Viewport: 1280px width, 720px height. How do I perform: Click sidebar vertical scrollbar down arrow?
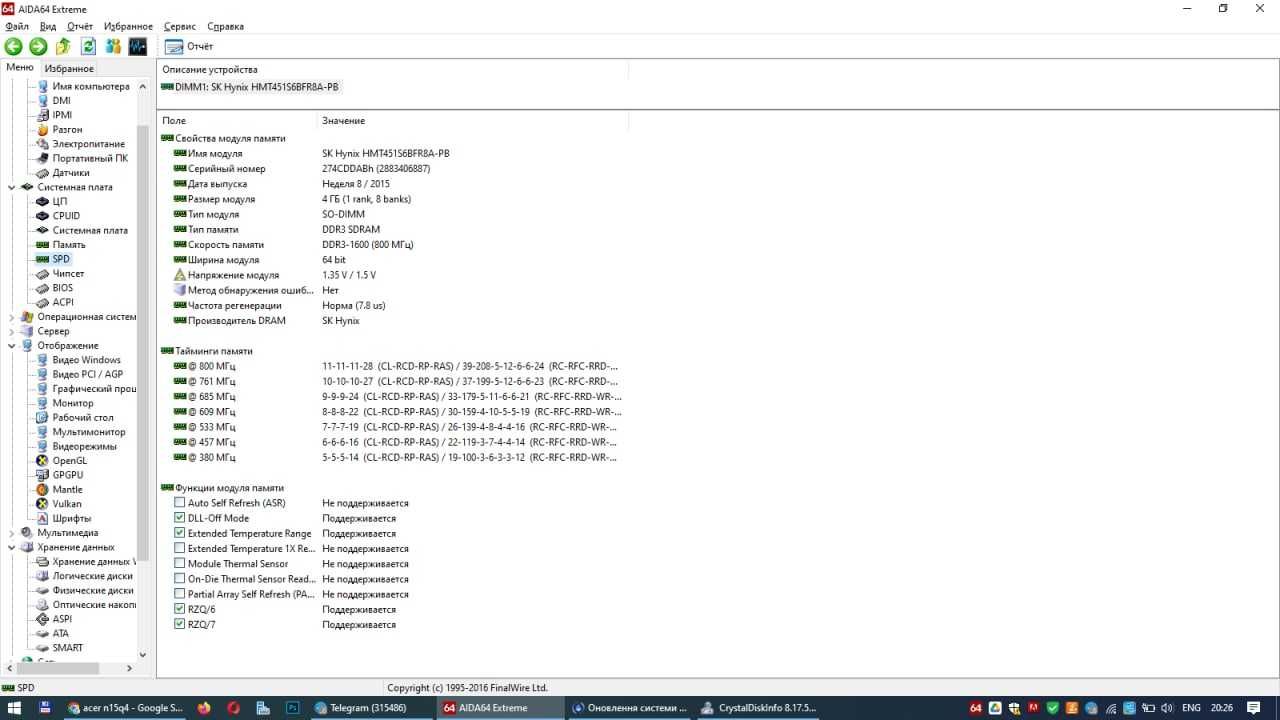pos(143,655)
